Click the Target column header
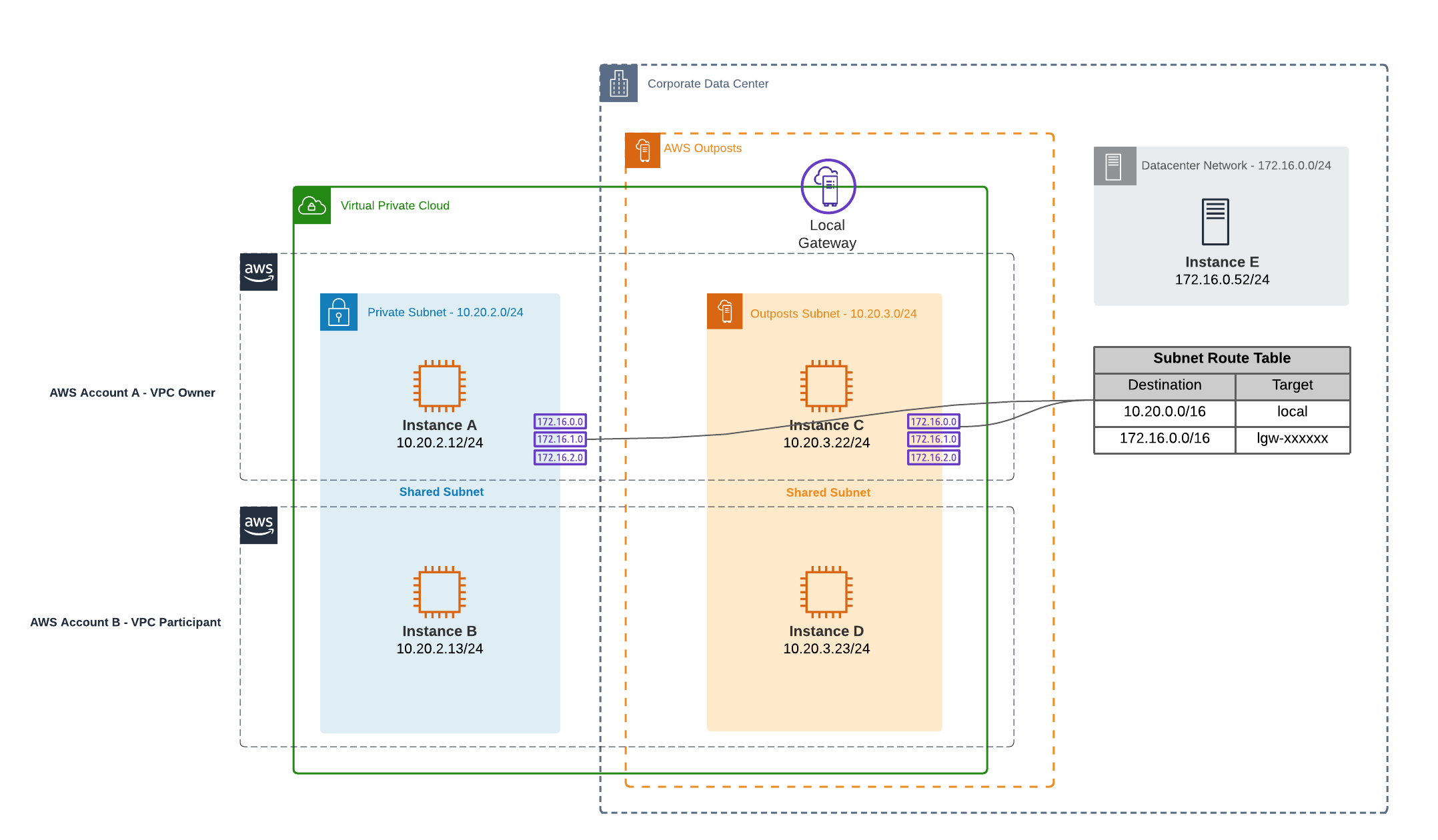Viewport: 1438px width, 840px height. point(1293,386)
